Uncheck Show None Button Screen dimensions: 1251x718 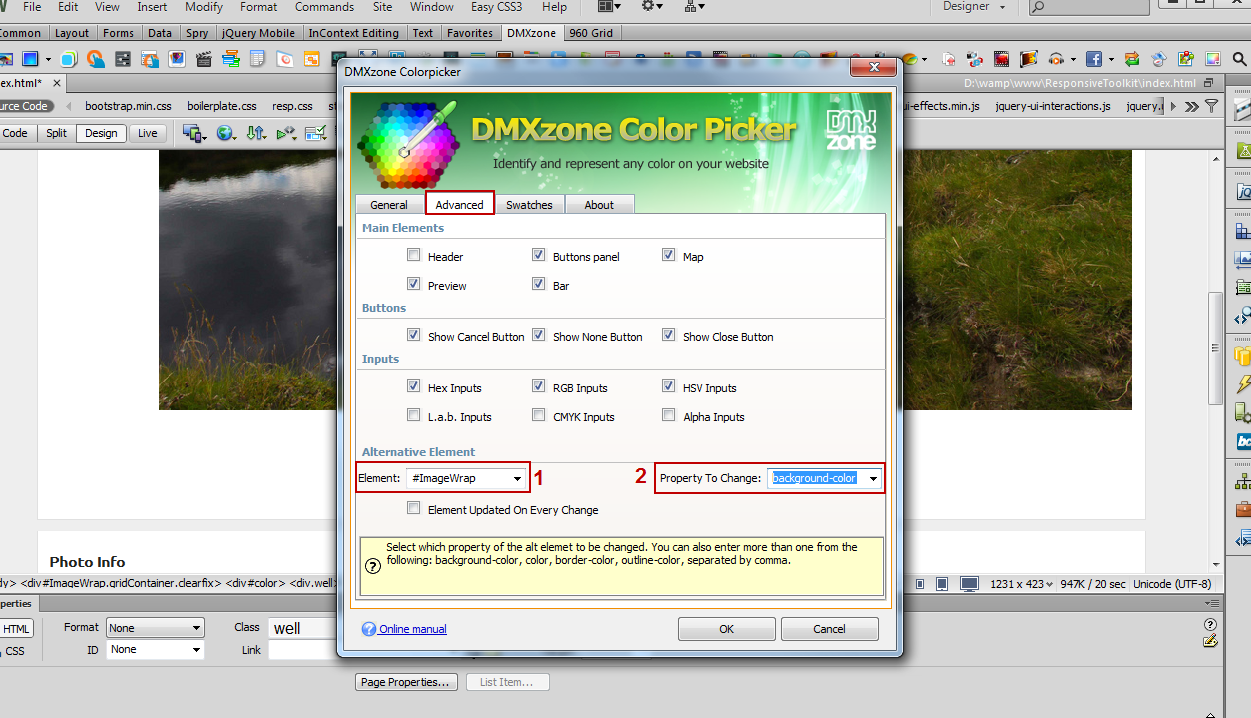[539, 335]
